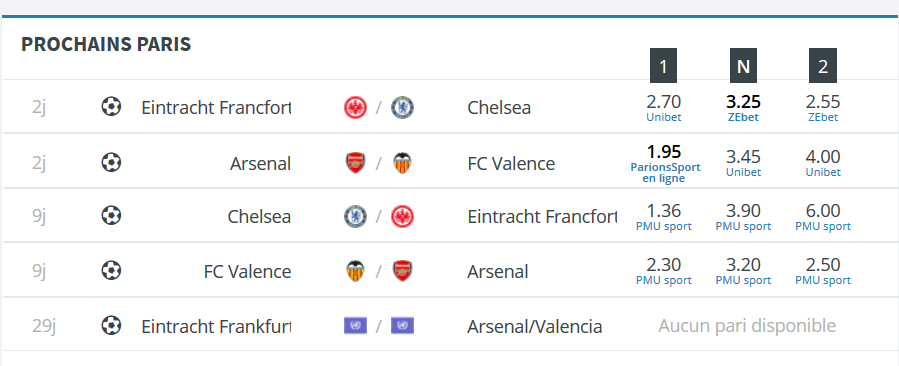The width and height of the screenshot is (899, 366).
Task: Open the Arsenal/Valencia team link
Action: tap(534, 326)
